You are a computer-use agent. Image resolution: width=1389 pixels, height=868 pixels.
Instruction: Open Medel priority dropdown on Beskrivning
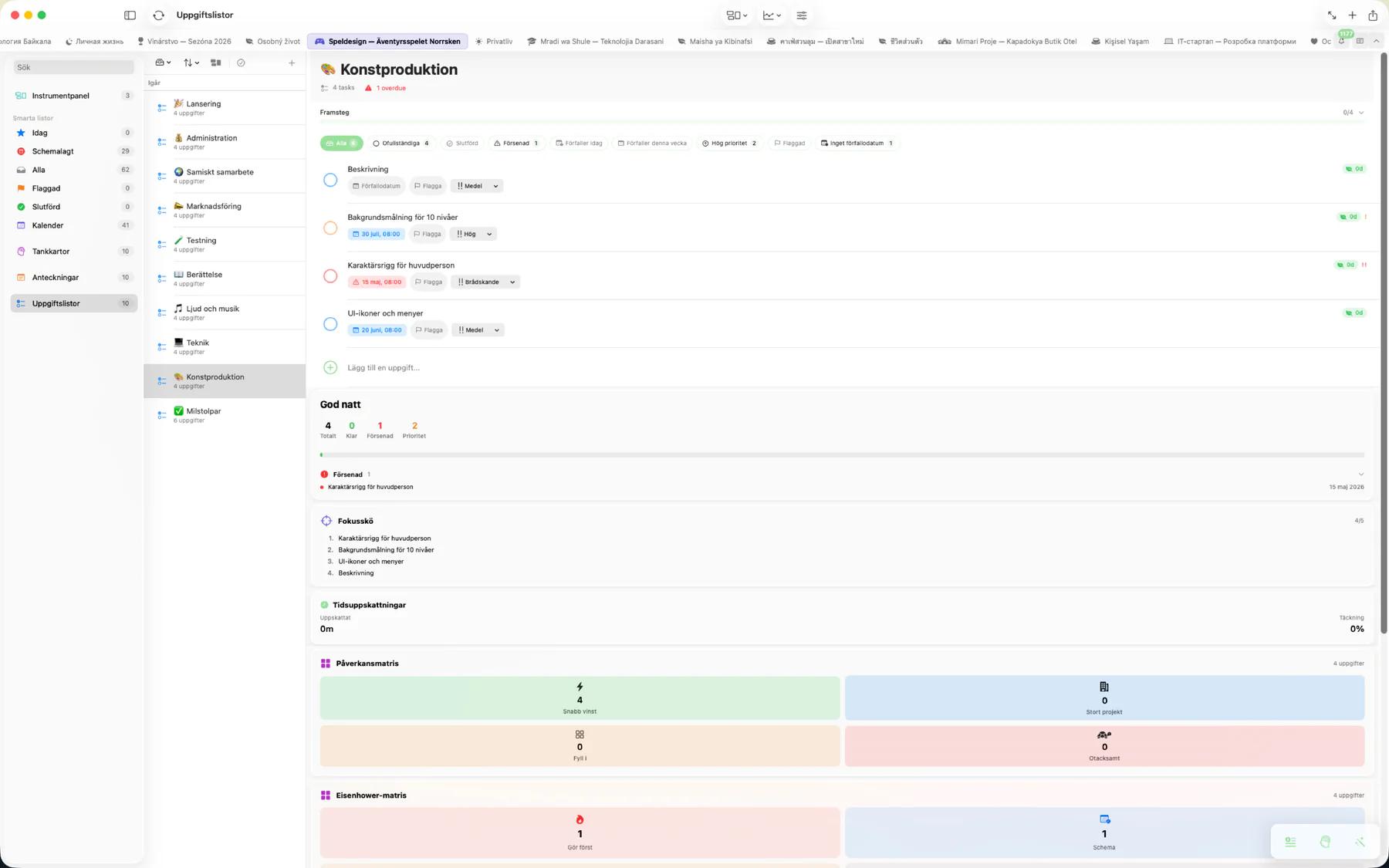(477, 186)
